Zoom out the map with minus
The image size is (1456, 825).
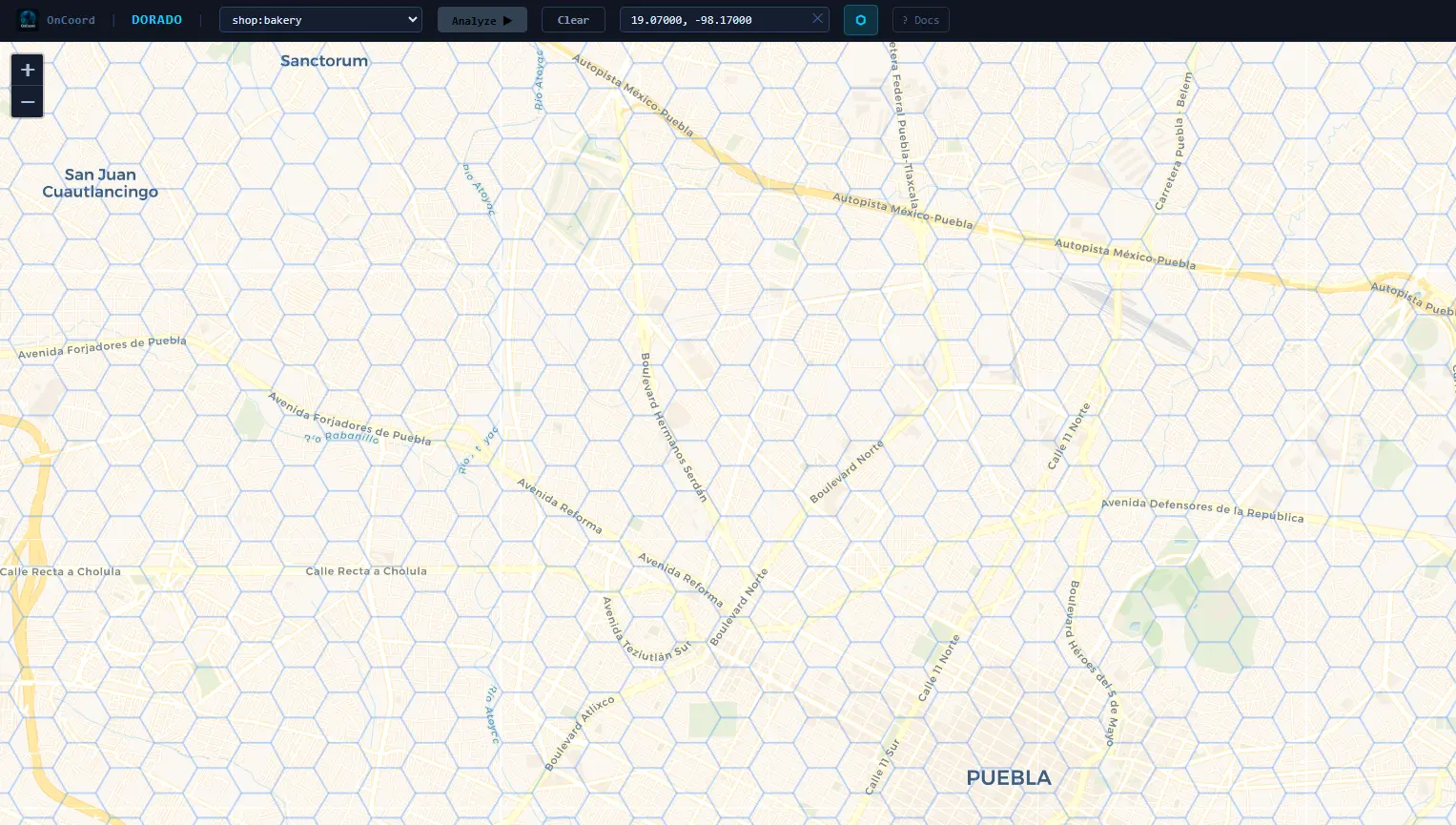coord(27,102)
